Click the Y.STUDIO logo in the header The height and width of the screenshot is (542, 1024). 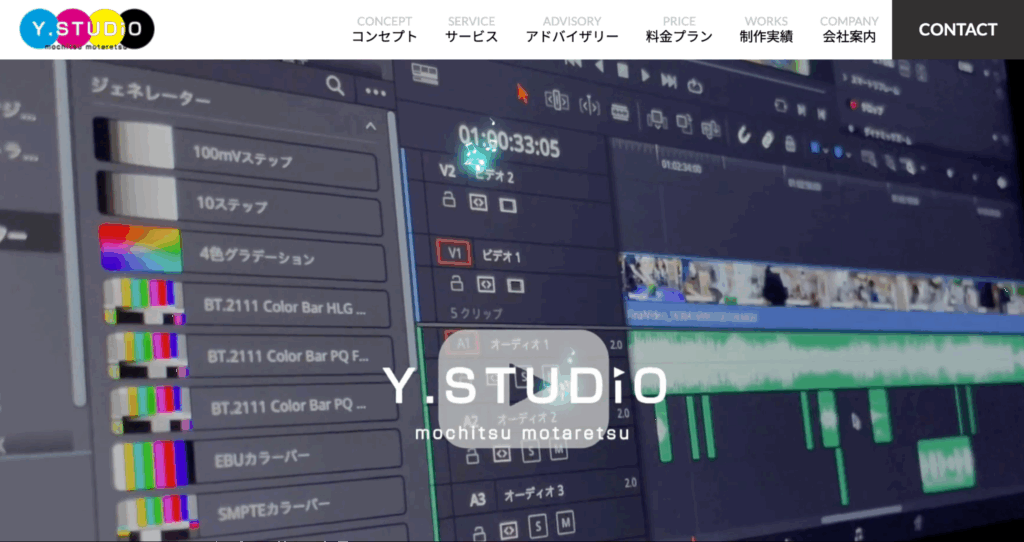[87, 29]
